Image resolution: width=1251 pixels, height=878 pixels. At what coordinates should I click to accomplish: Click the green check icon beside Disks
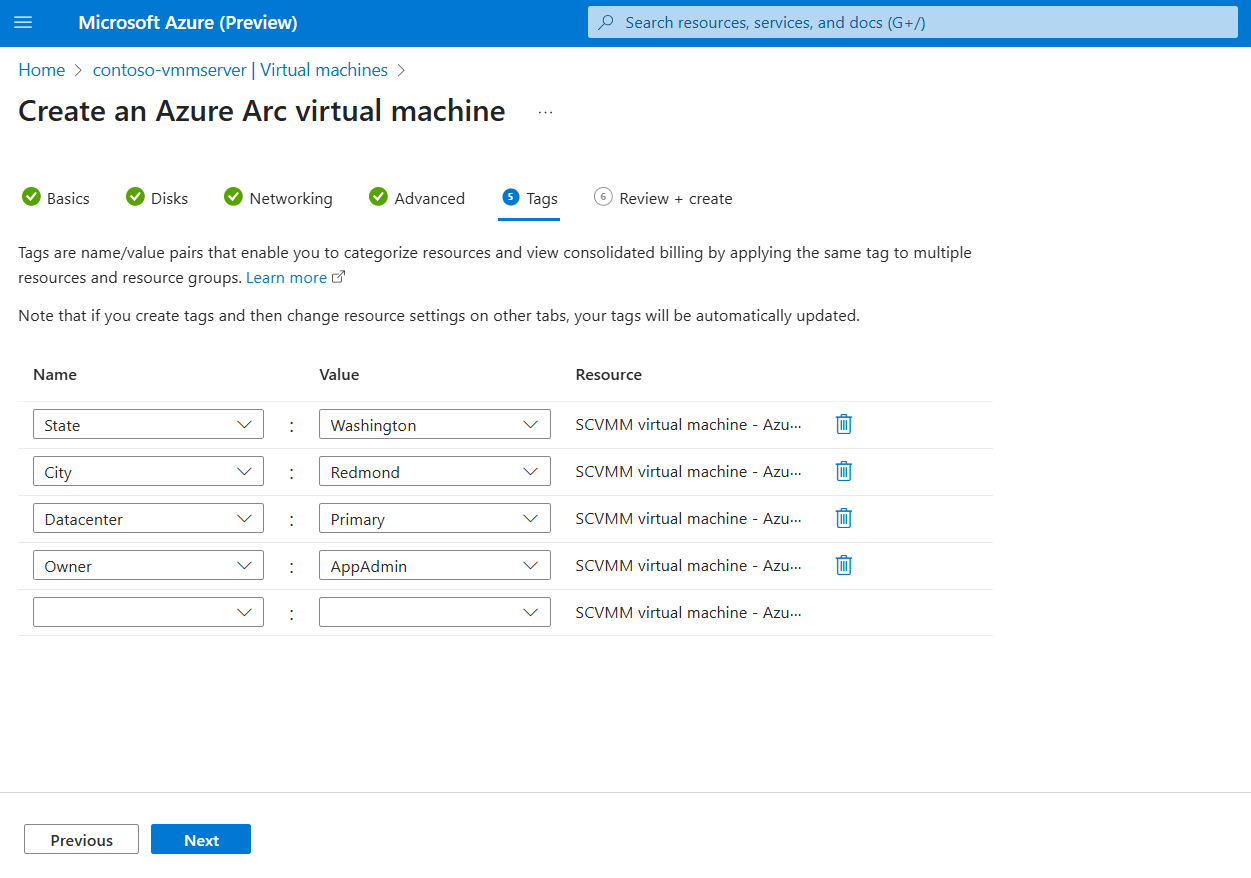(x=135, y=197)
